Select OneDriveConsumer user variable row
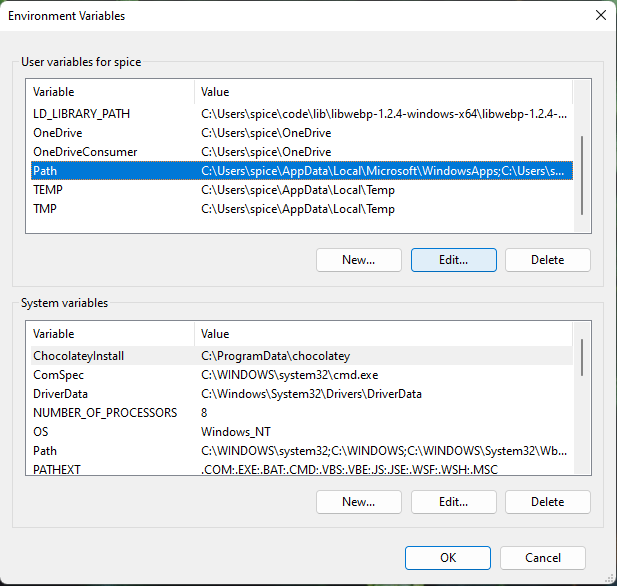 click(x=85, y=152)
